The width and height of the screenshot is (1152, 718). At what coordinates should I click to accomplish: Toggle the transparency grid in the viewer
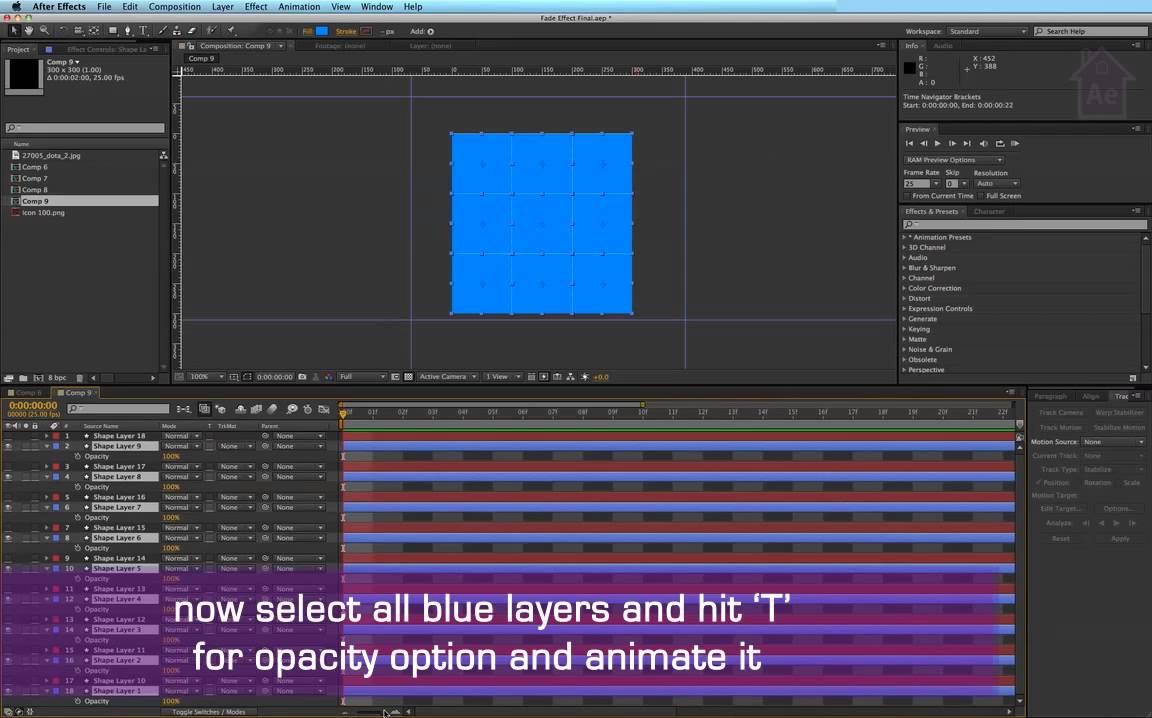(408, 377)
